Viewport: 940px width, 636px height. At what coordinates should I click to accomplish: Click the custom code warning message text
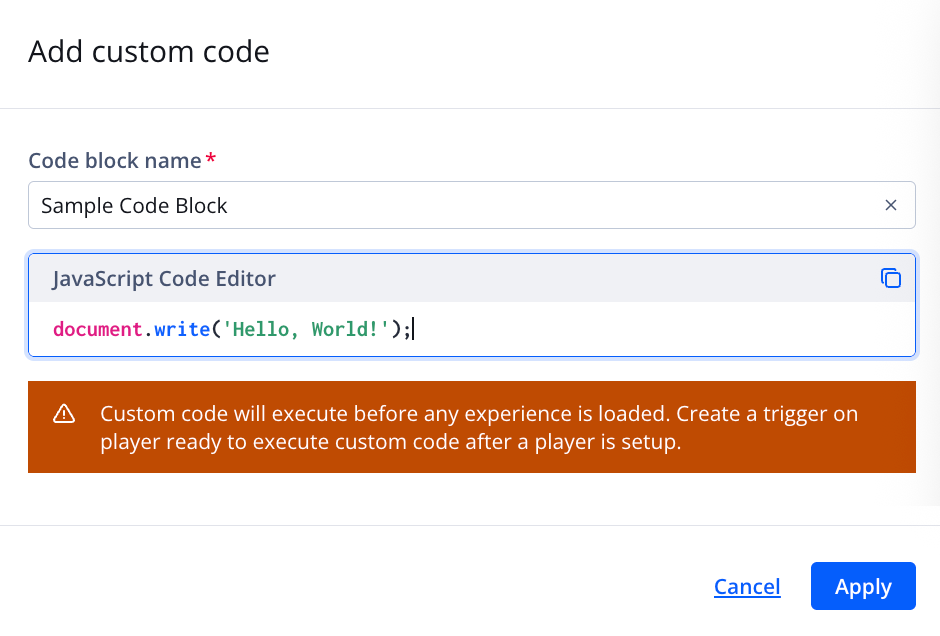coord(479,414)
